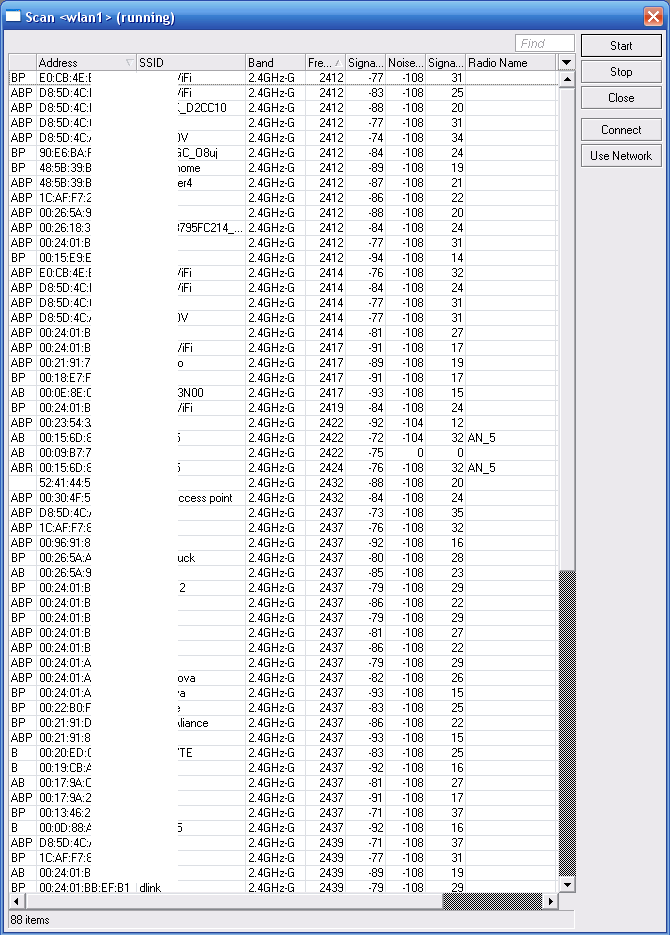Select the row with SSID ending 'liance'
Screen dimensions: 670x935
[x=283, y=723]
